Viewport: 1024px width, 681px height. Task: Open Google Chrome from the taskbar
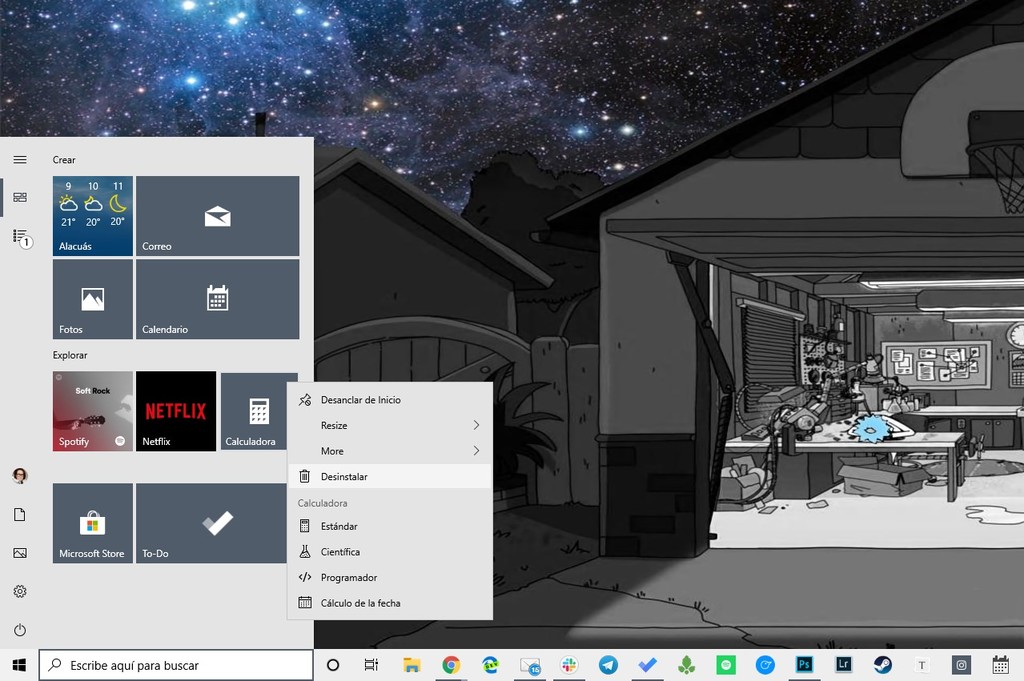(x=451, y=664)
